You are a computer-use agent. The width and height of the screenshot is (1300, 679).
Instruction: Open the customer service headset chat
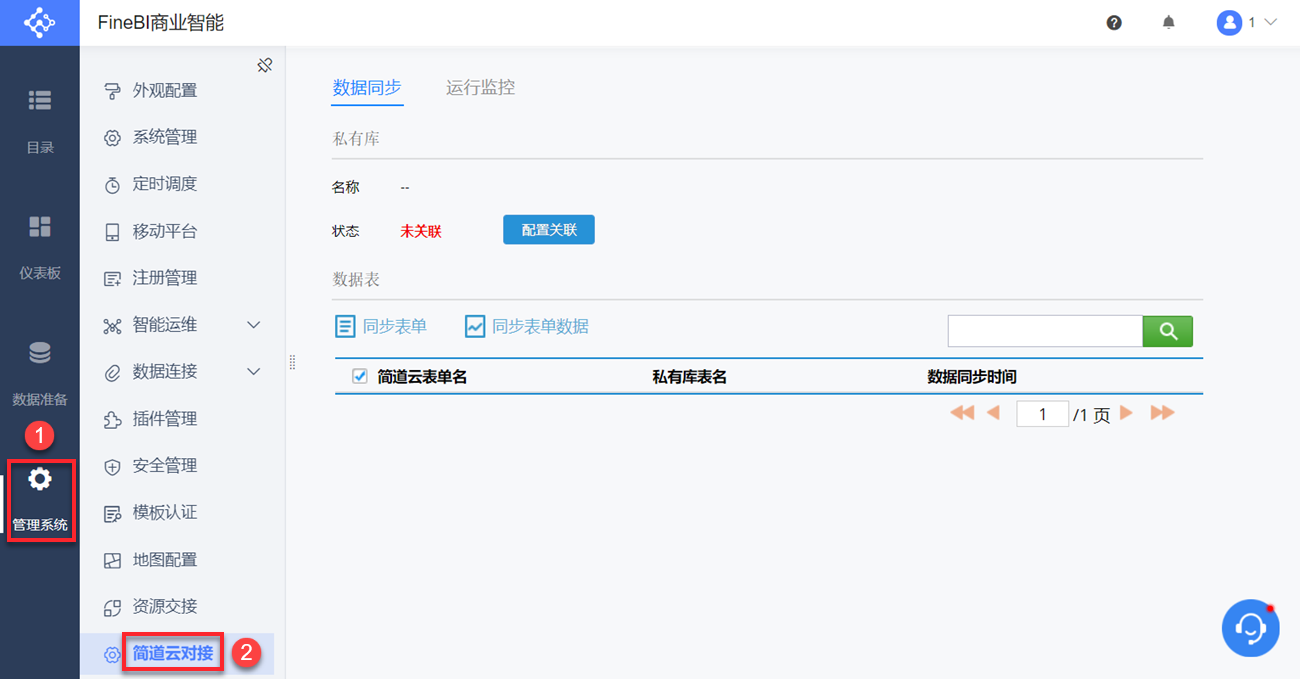point(1250,628)
